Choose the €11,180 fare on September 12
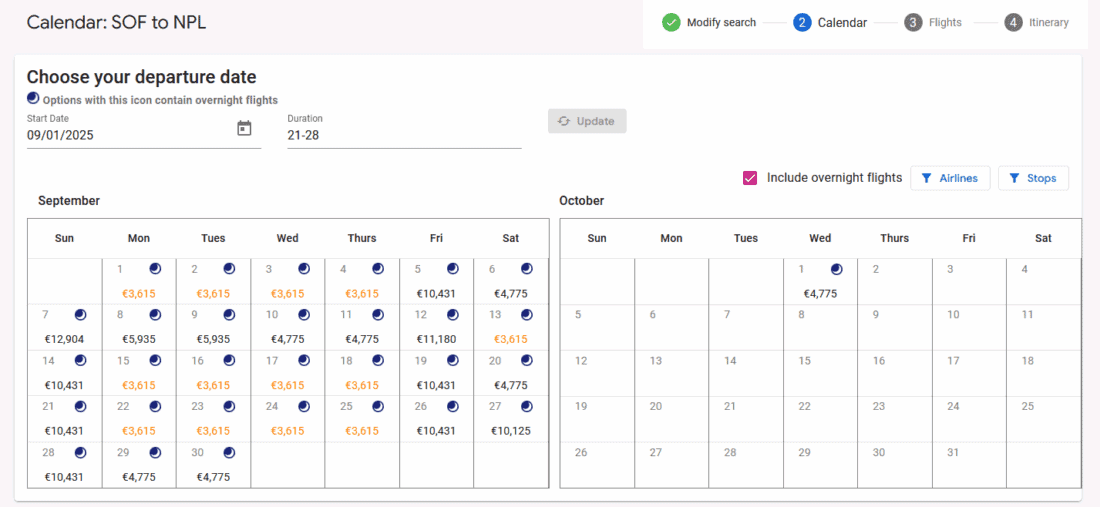This screenshot has height=507, width=1100. coord(436,339)
